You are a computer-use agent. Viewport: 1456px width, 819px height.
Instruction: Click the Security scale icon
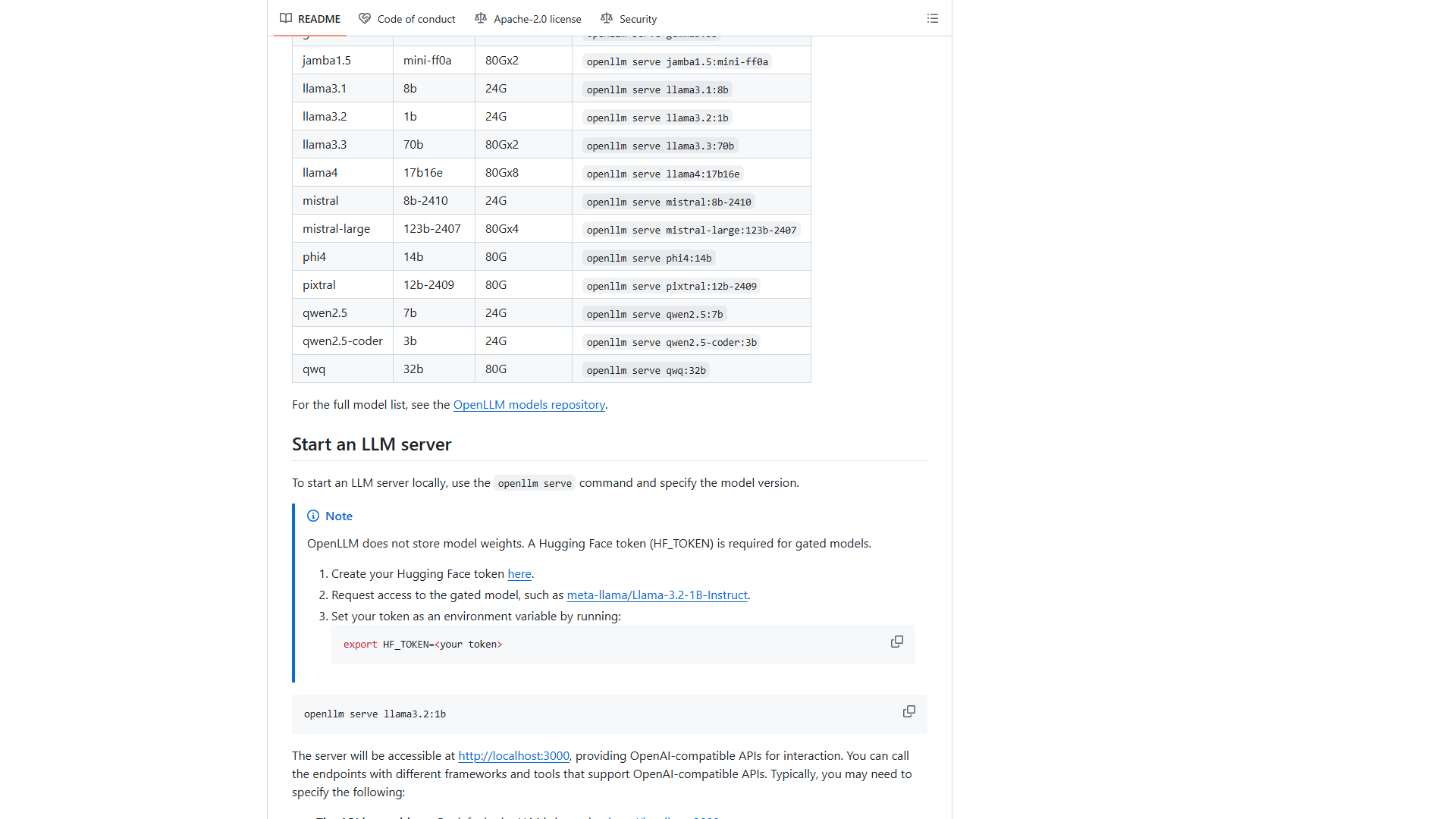(607, 18)
